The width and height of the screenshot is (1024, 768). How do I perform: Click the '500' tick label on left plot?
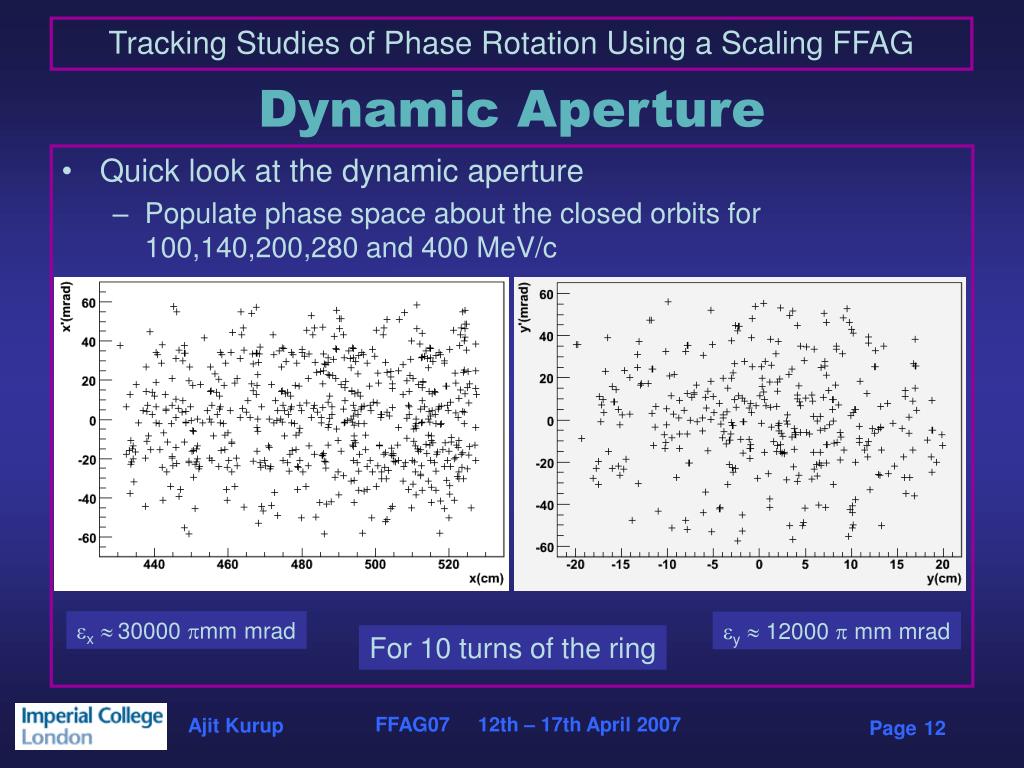click(375, 564)
